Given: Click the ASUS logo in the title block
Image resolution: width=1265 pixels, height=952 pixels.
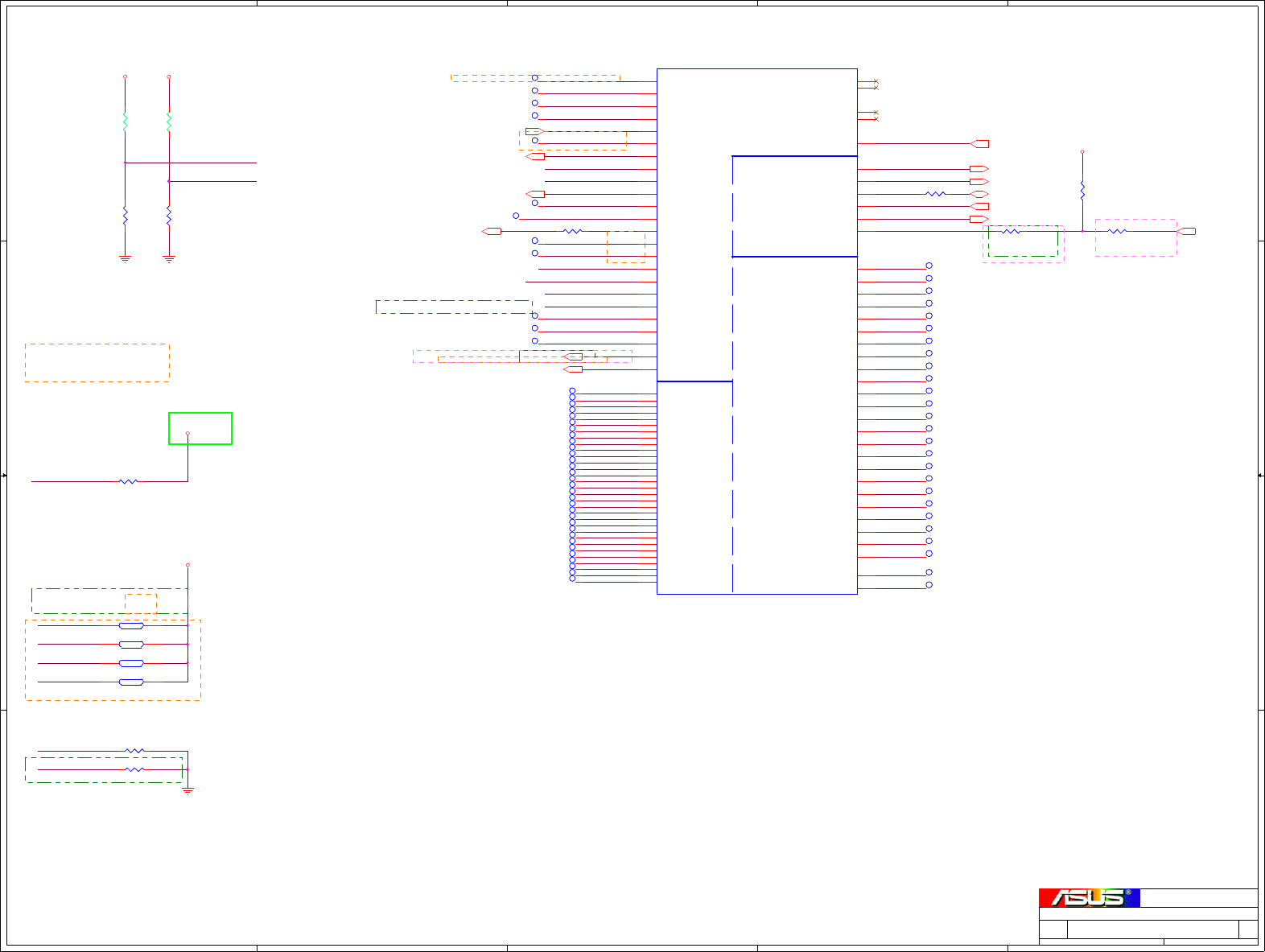Looking at the screenshot, I should 1089,897.
